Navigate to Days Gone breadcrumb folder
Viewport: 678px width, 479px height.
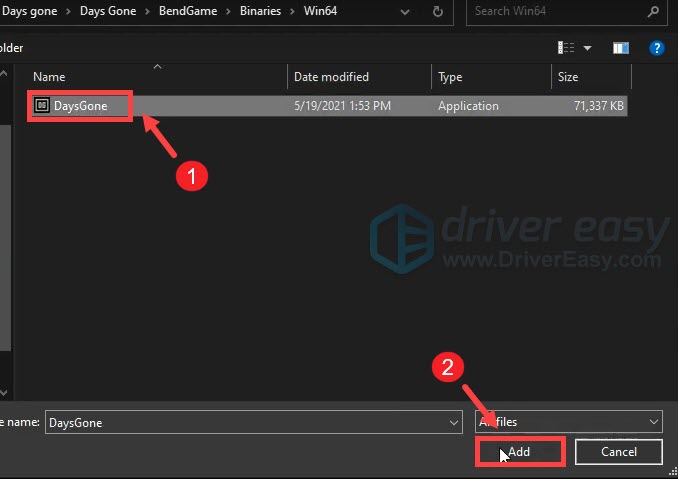(x=108, y=11)
